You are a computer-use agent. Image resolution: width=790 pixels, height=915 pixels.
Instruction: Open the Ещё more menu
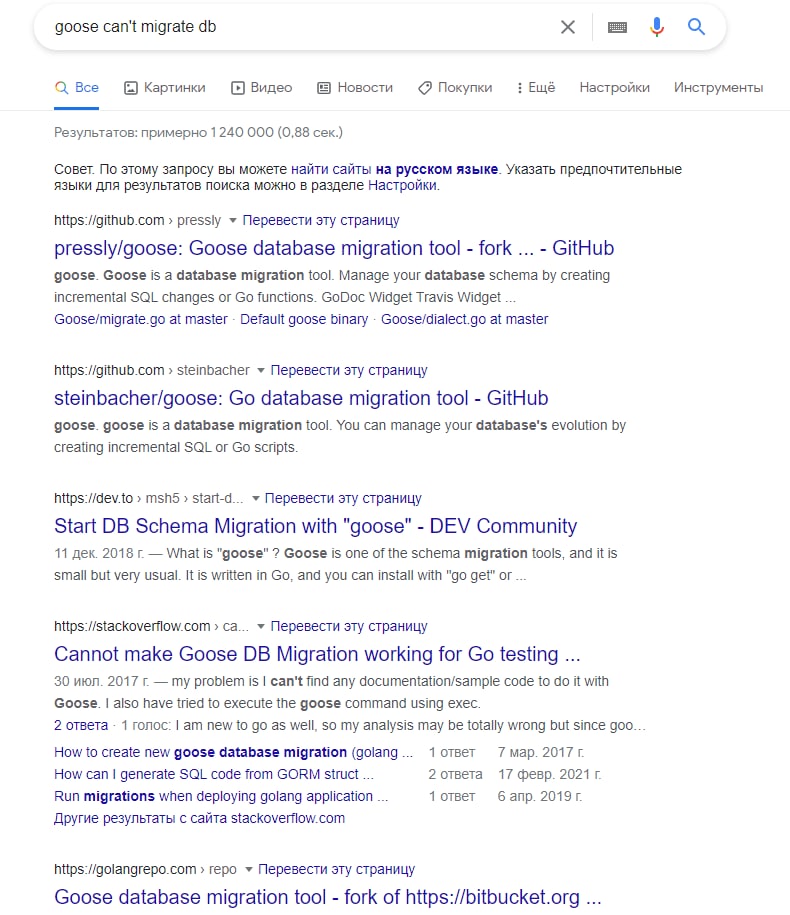point(536,88)
